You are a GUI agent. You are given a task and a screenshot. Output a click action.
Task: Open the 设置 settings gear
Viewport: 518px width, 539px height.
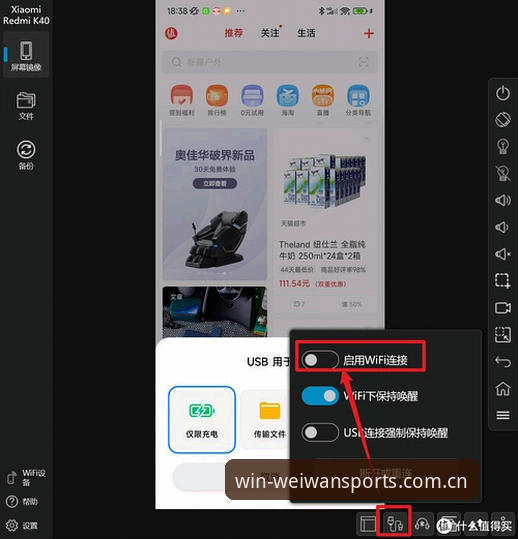pos(21,525)
